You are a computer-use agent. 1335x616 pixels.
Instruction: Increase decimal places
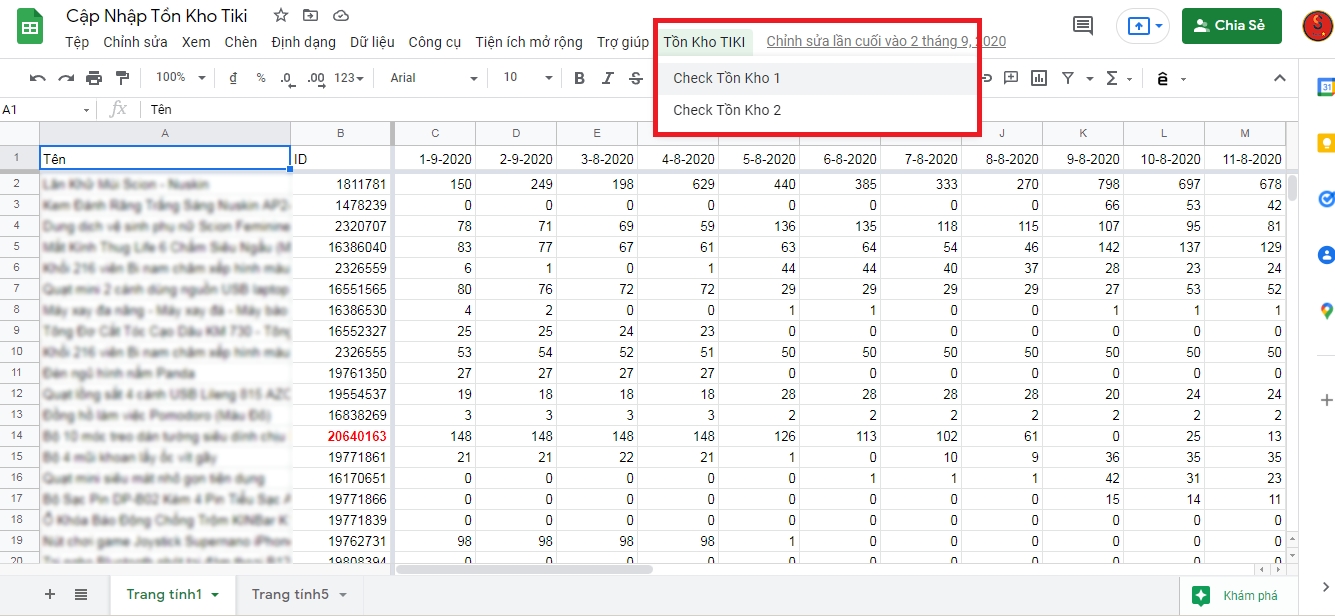pyautogui.click(x=315, y=78)
